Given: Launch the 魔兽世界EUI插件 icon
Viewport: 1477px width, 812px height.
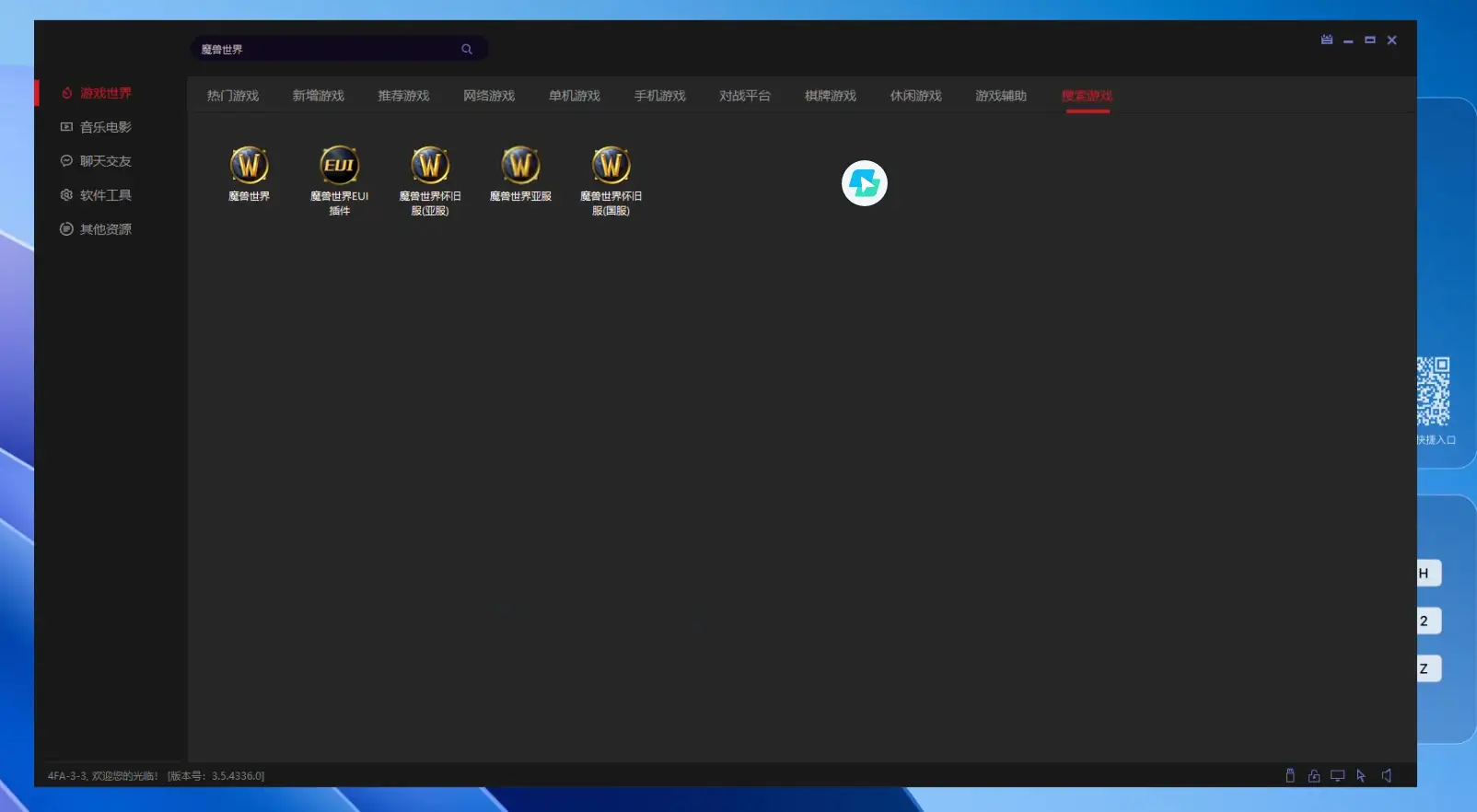Looking at the screenshot, I should [x=339, y=167].
